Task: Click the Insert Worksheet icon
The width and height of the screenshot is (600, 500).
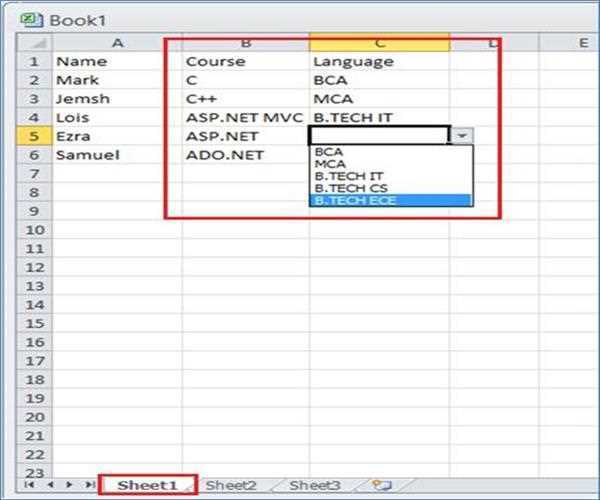Action: pyautogui.click(x=381, y=485)
